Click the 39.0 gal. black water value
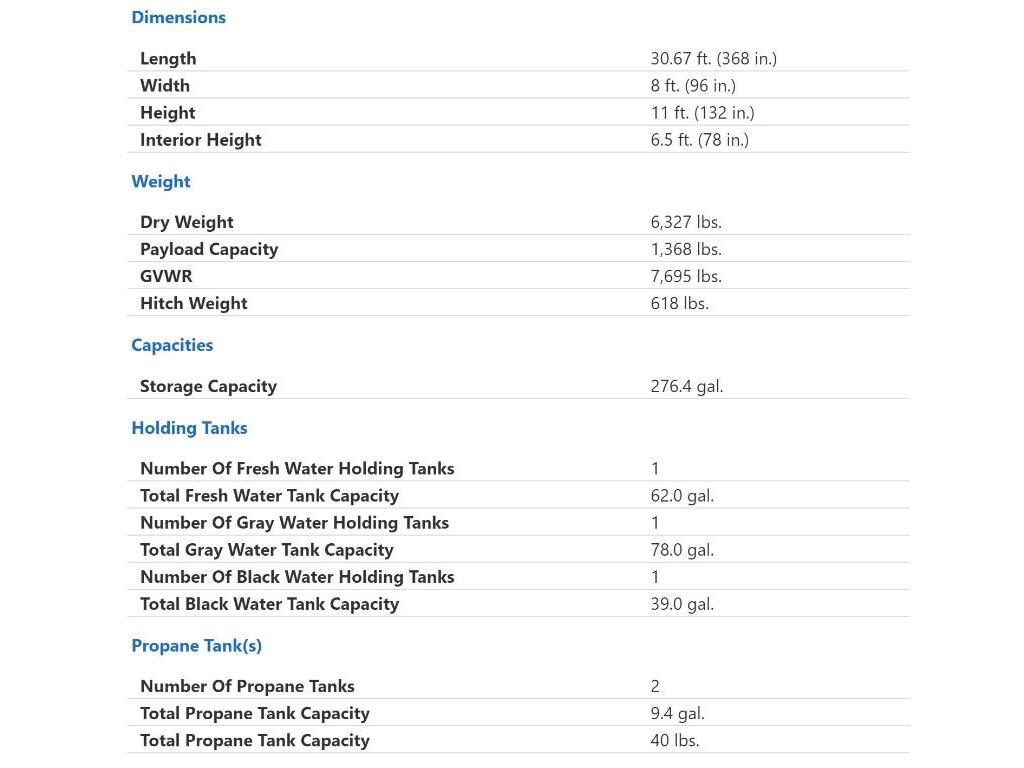Screen dimensions: 1024x768 pos(682,604)
